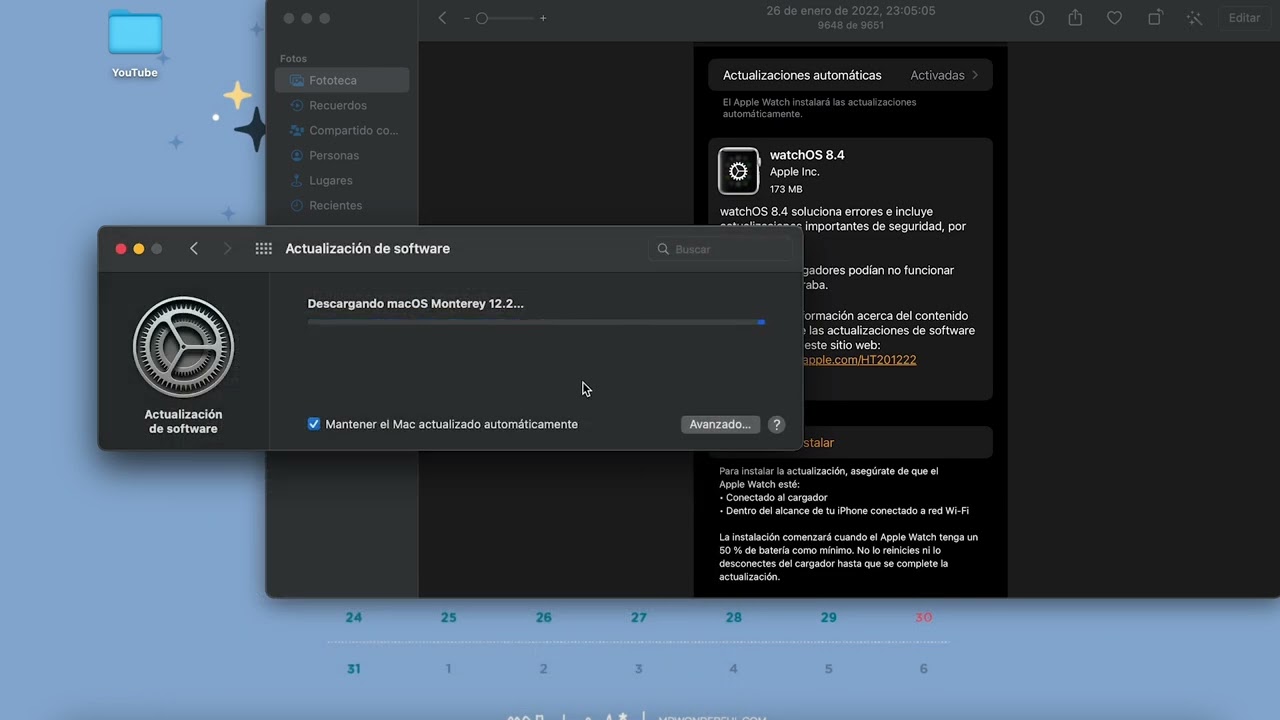Open Actualizaciones automáticas Activadas chevron row
Image resolution: width=1280 pixels, height=720 pixels.
pos(850,75)
